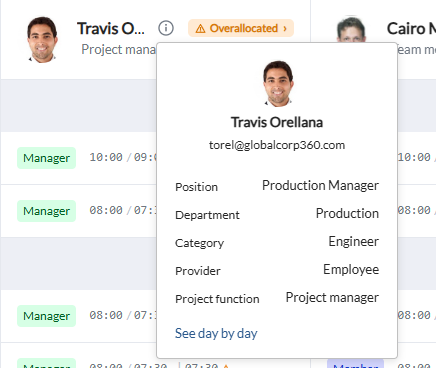Click the Engineer category value
Screen dimensions: 436x368
(x=354, y=241)
